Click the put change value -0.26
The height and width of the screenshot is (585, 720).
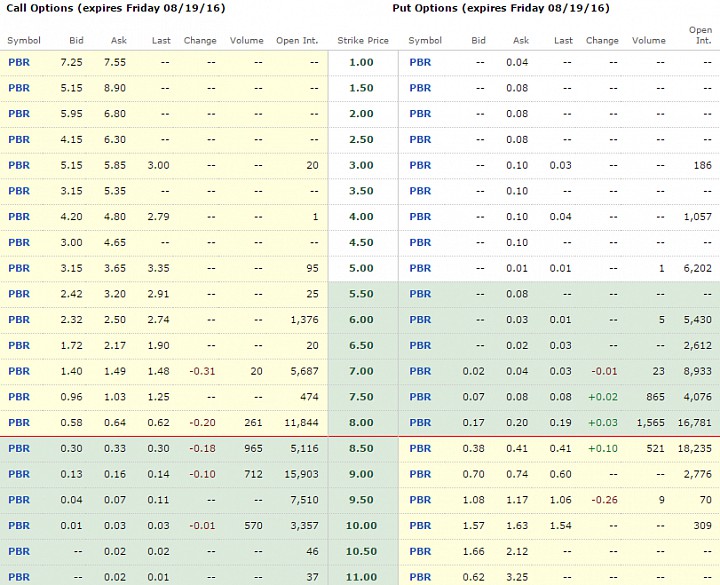604,500
